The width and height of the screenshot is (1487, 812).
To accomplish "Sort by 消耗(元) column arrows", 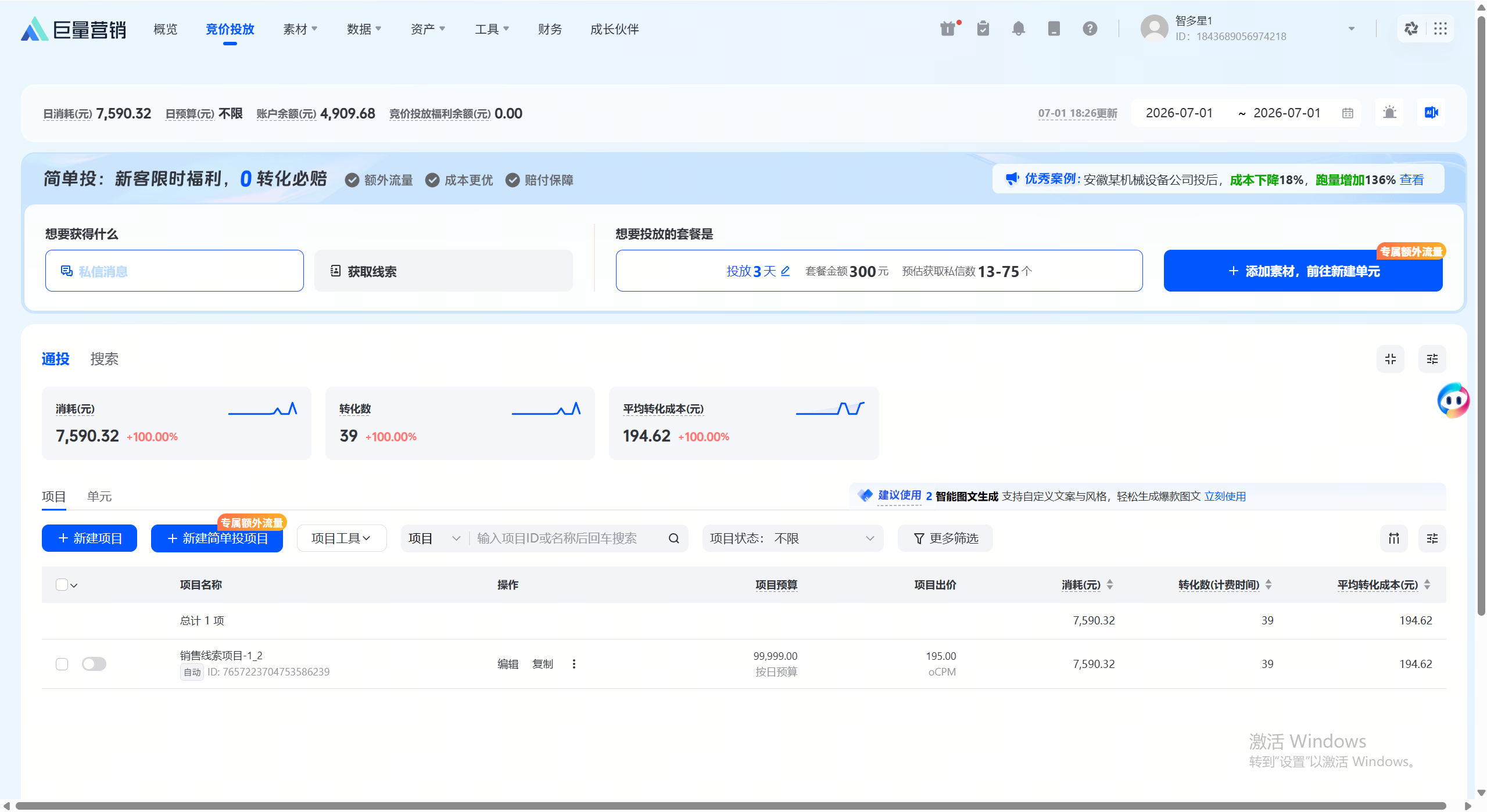I will click(x=1109, y=585).
